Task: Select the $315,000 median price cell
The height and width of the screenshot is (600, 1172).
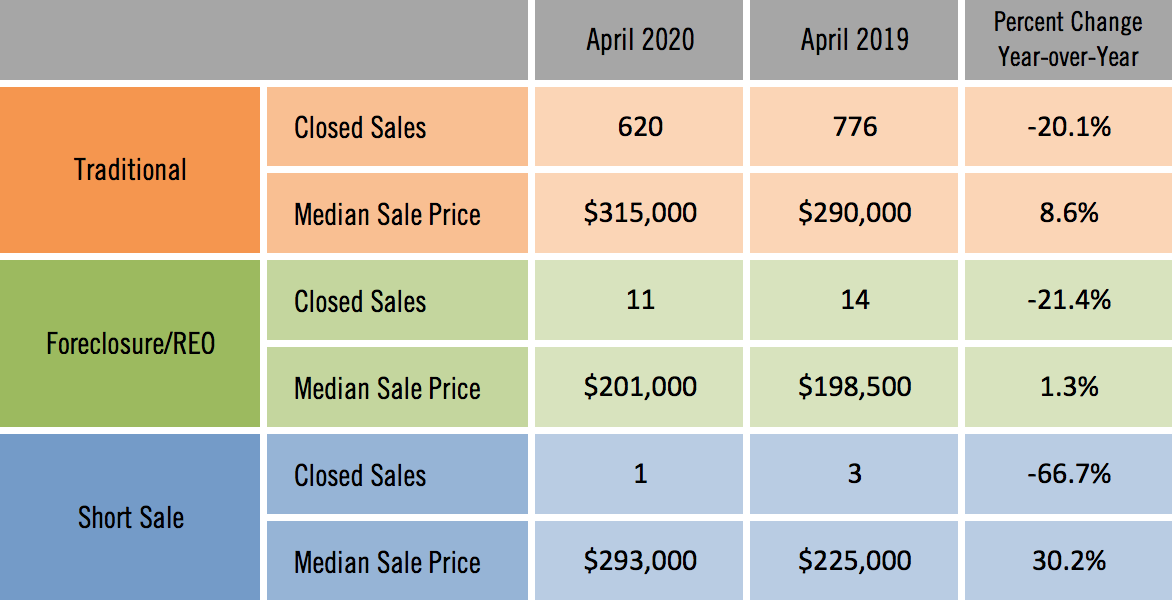Action: tap(640, 213)
